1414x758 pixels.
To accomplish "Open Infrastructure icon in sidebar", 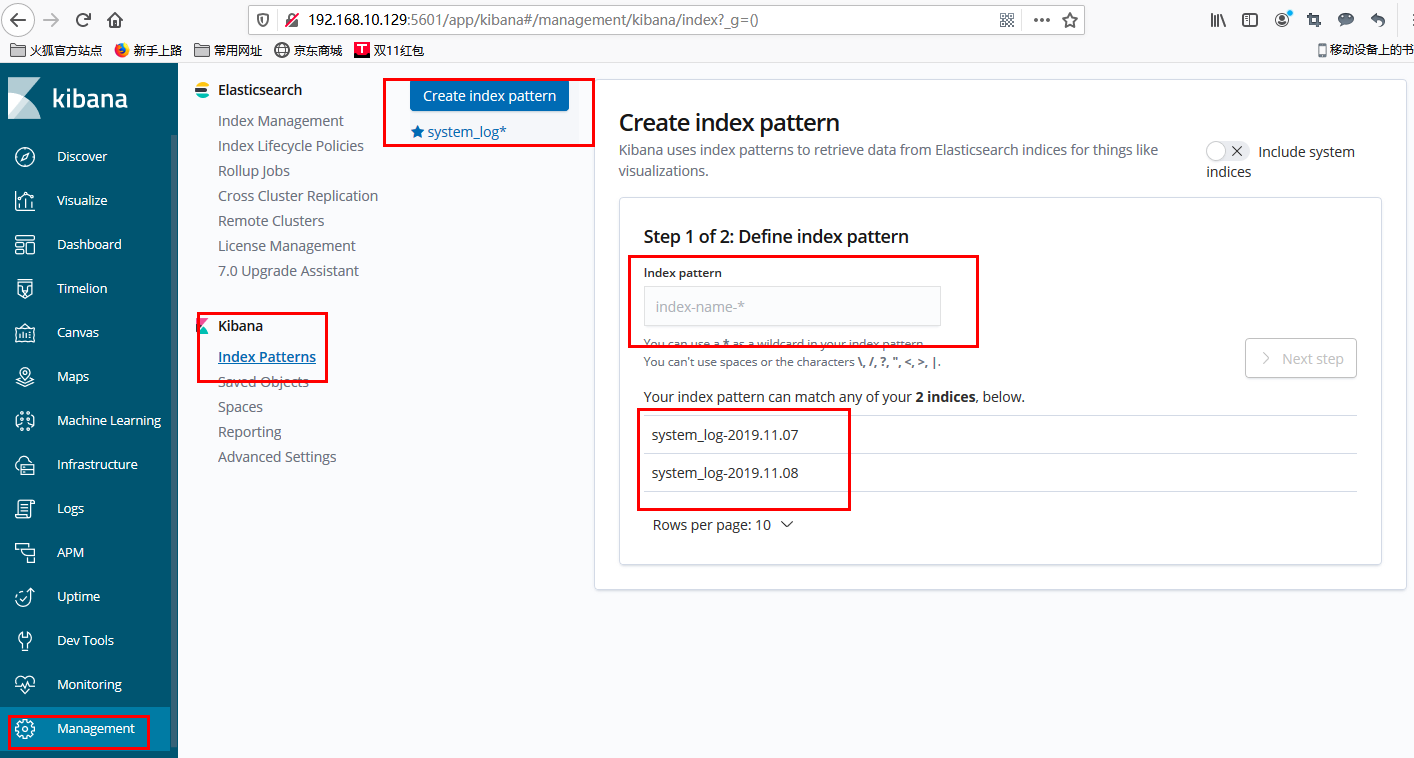I will 26,465.
